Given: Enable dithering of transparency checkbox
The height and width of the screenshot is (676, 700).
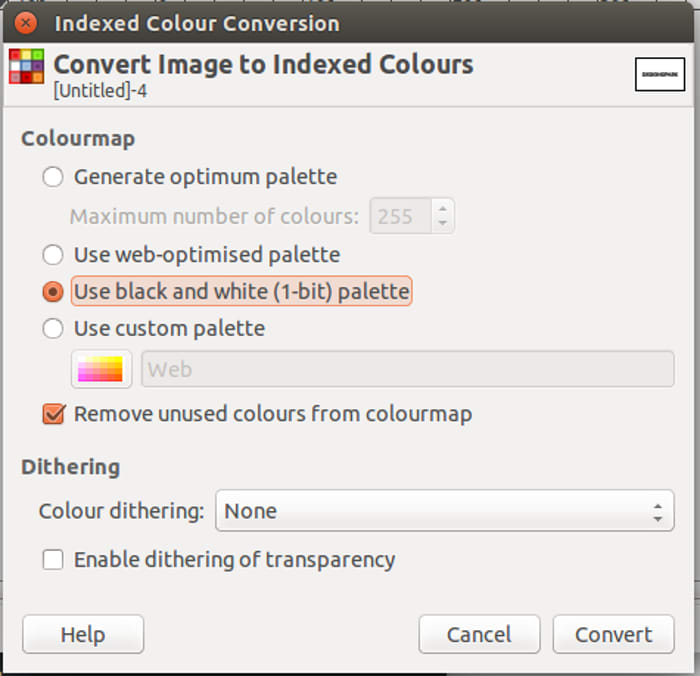Looking at the screenshot, I should pos(53,560).
